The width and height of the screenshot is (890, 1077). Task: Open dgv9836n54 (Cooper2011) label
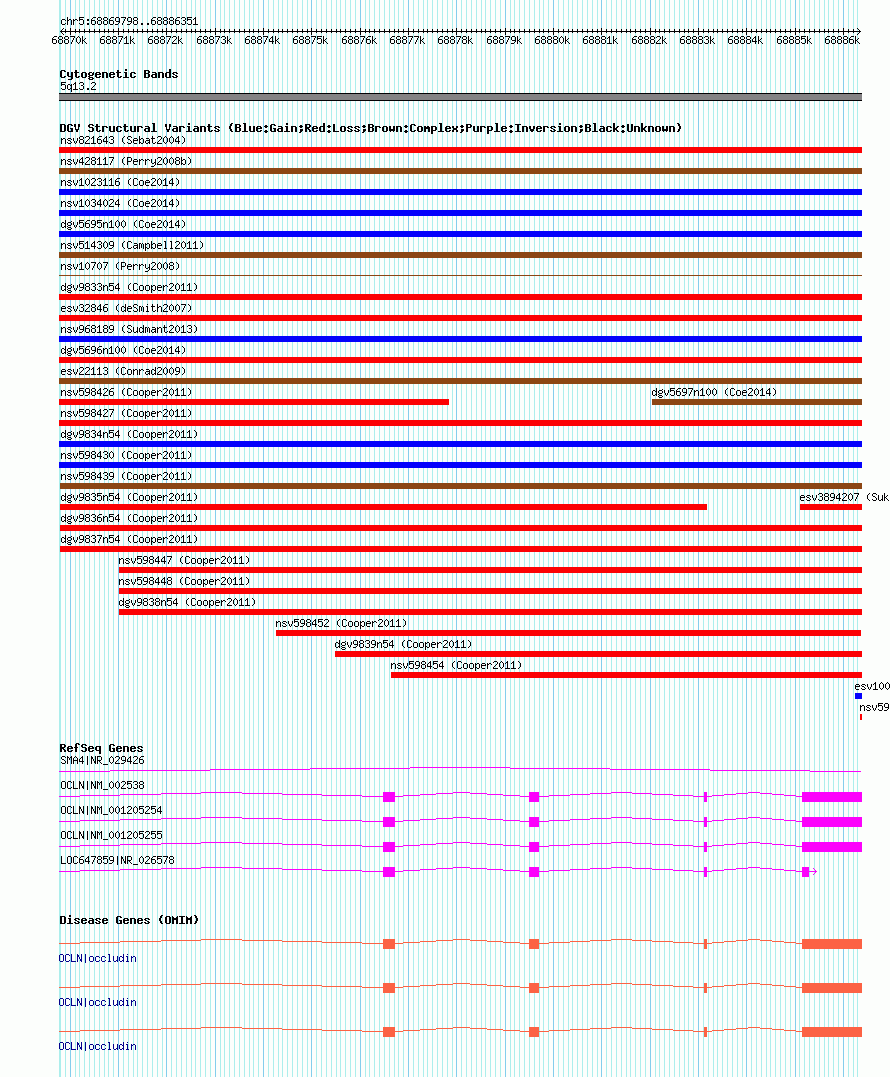pos(128,519)
